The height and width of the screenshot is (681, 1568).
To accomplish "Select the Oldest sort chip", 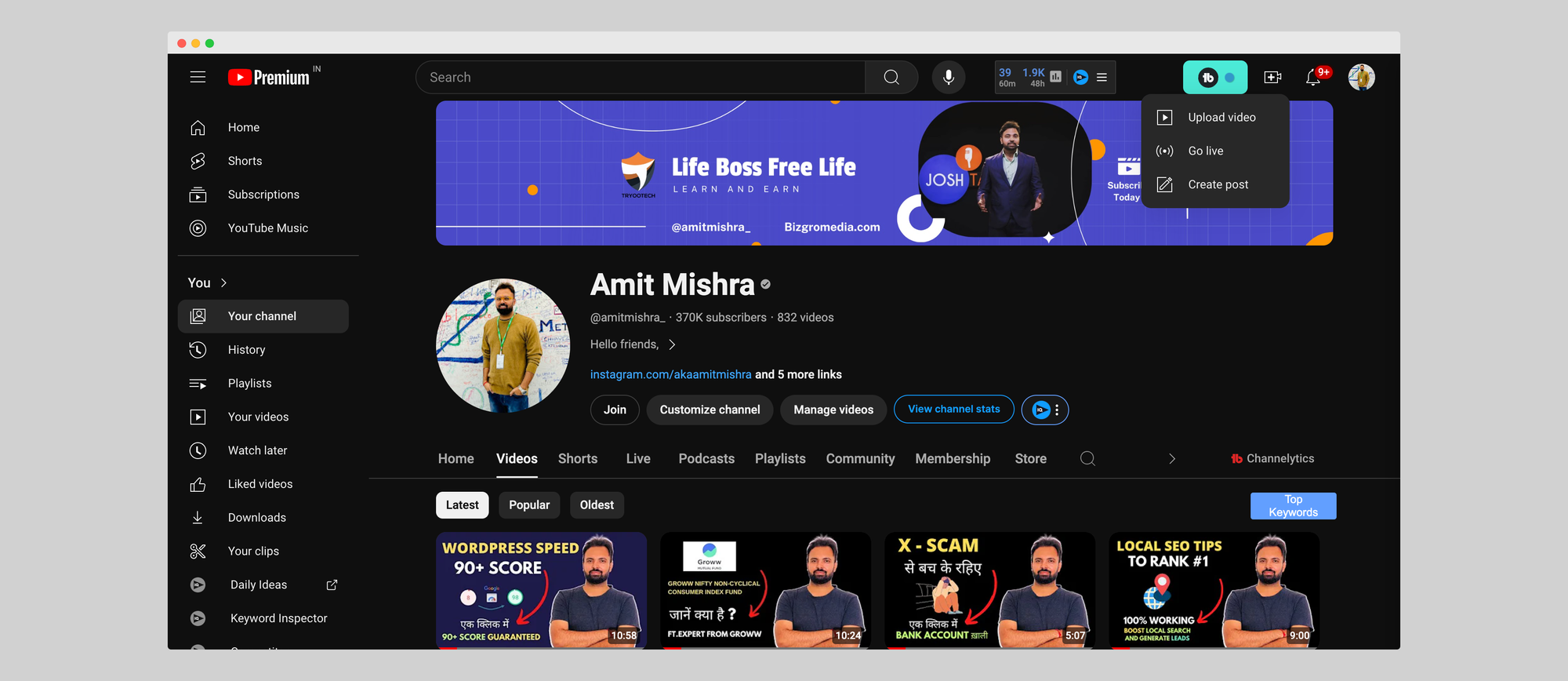I will [597, 505].
